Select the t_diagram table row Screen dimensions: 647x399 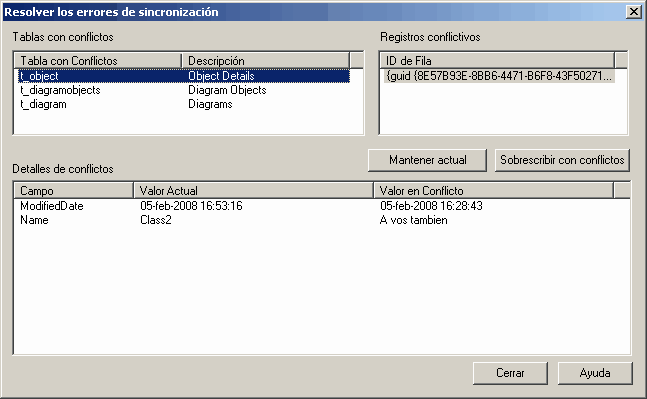(184, 104)
